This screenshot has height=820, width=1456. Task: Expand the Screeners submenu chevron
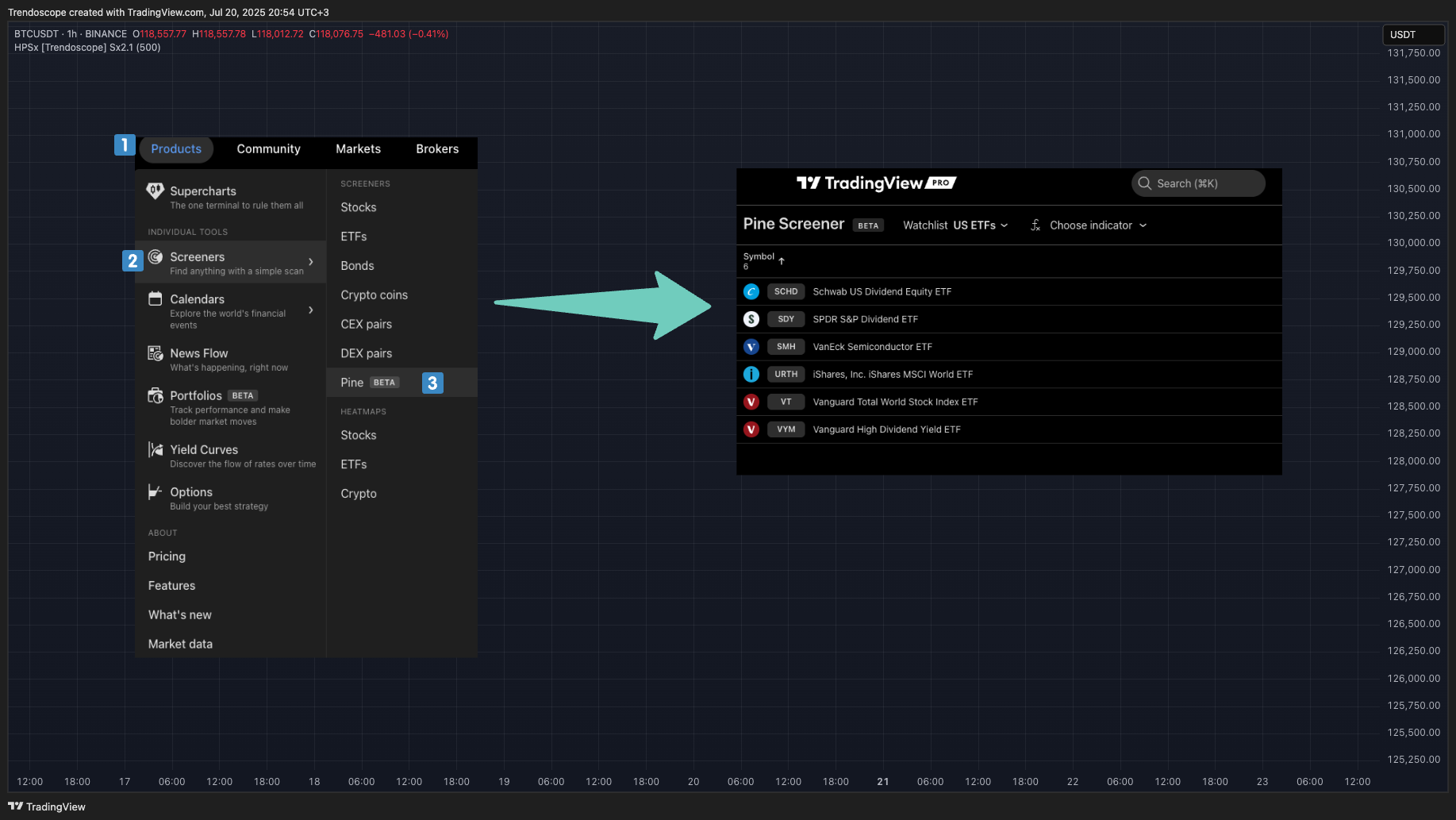pos(311,262)
